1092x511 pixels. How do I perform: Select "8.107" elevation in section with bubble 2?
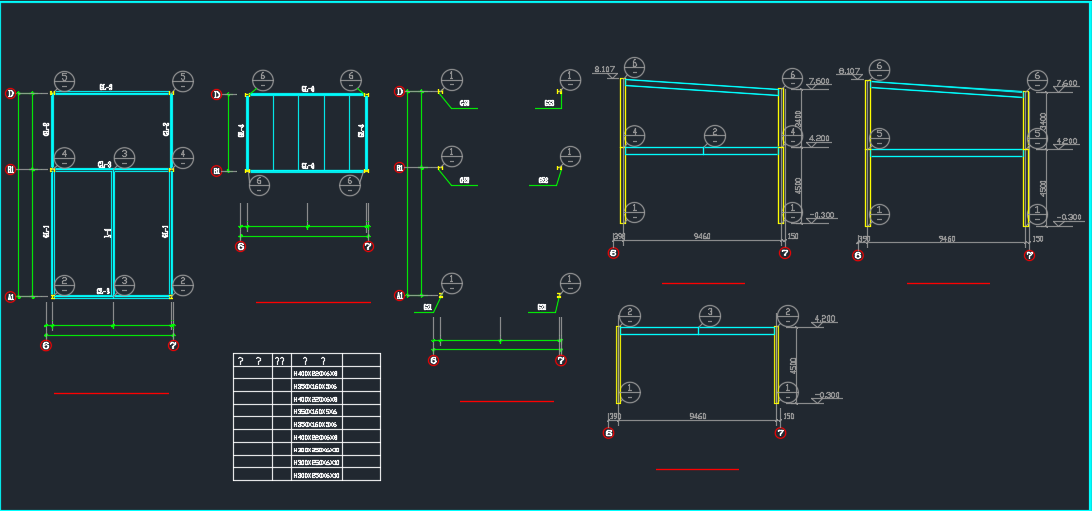pos(604,69)
